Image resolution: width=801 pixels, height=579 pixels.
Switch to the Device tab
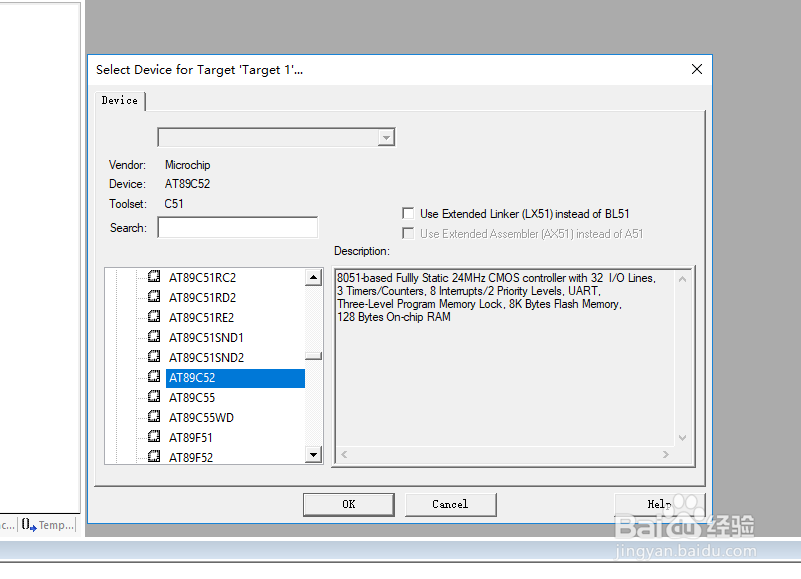coord(120,101)
